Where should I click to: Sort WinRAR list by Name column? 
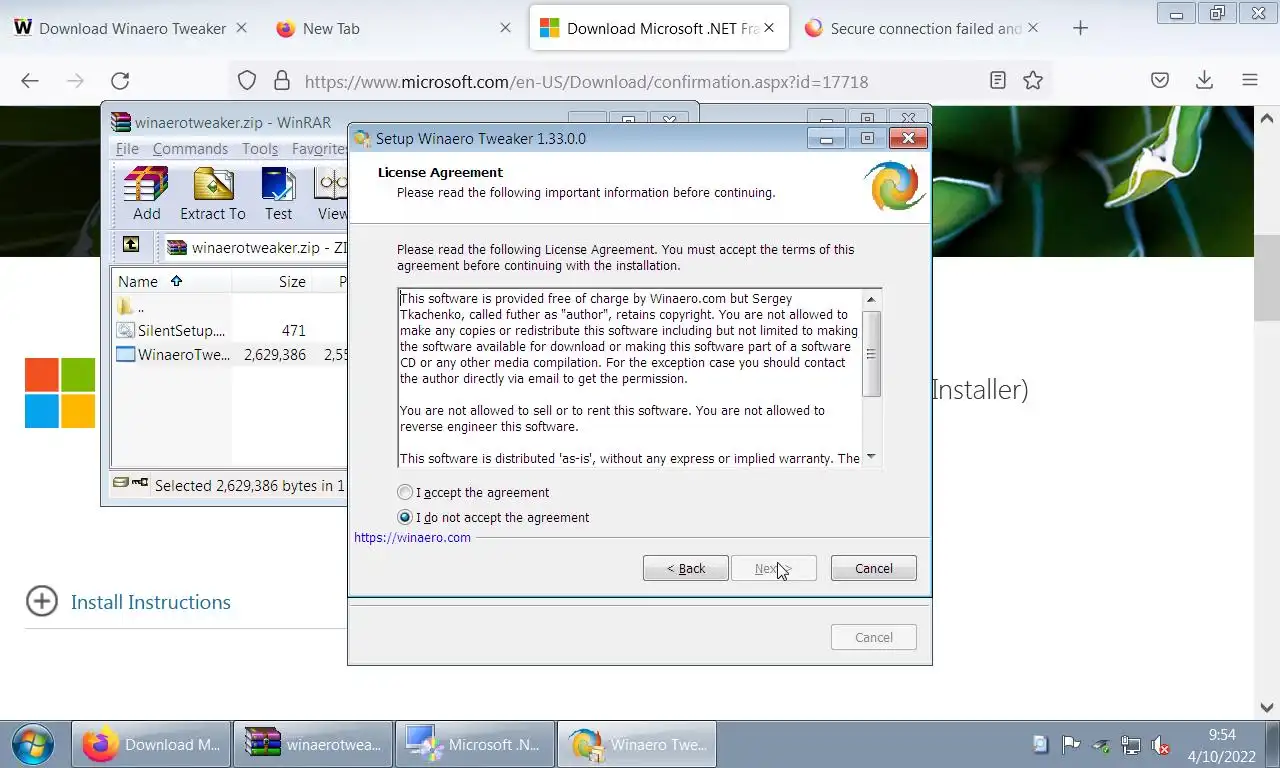coord(172,282)
